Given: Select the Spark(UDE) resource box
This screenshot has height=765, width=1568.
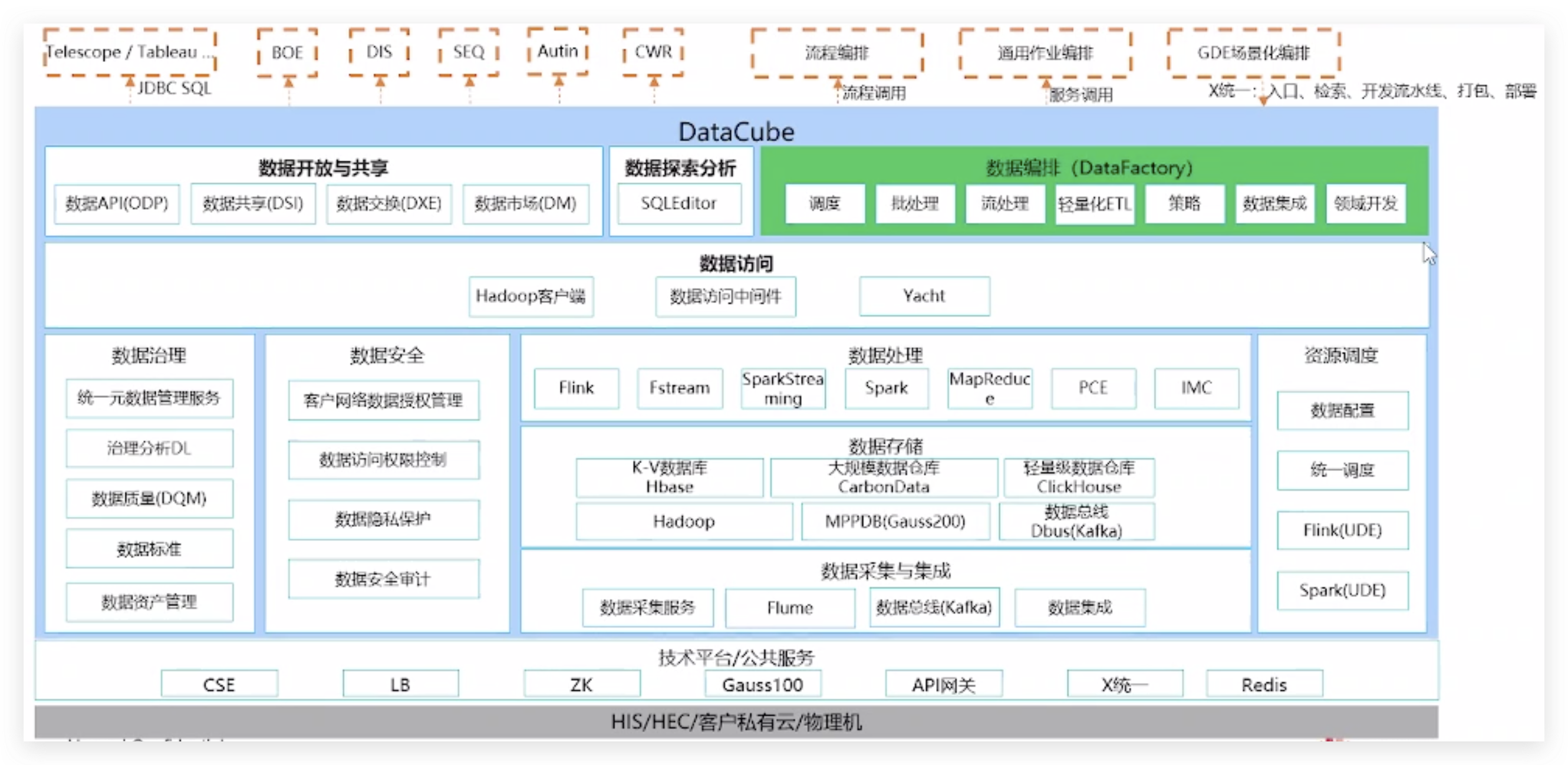Looking at the screenshot, I should click(x=1342, y=590).
